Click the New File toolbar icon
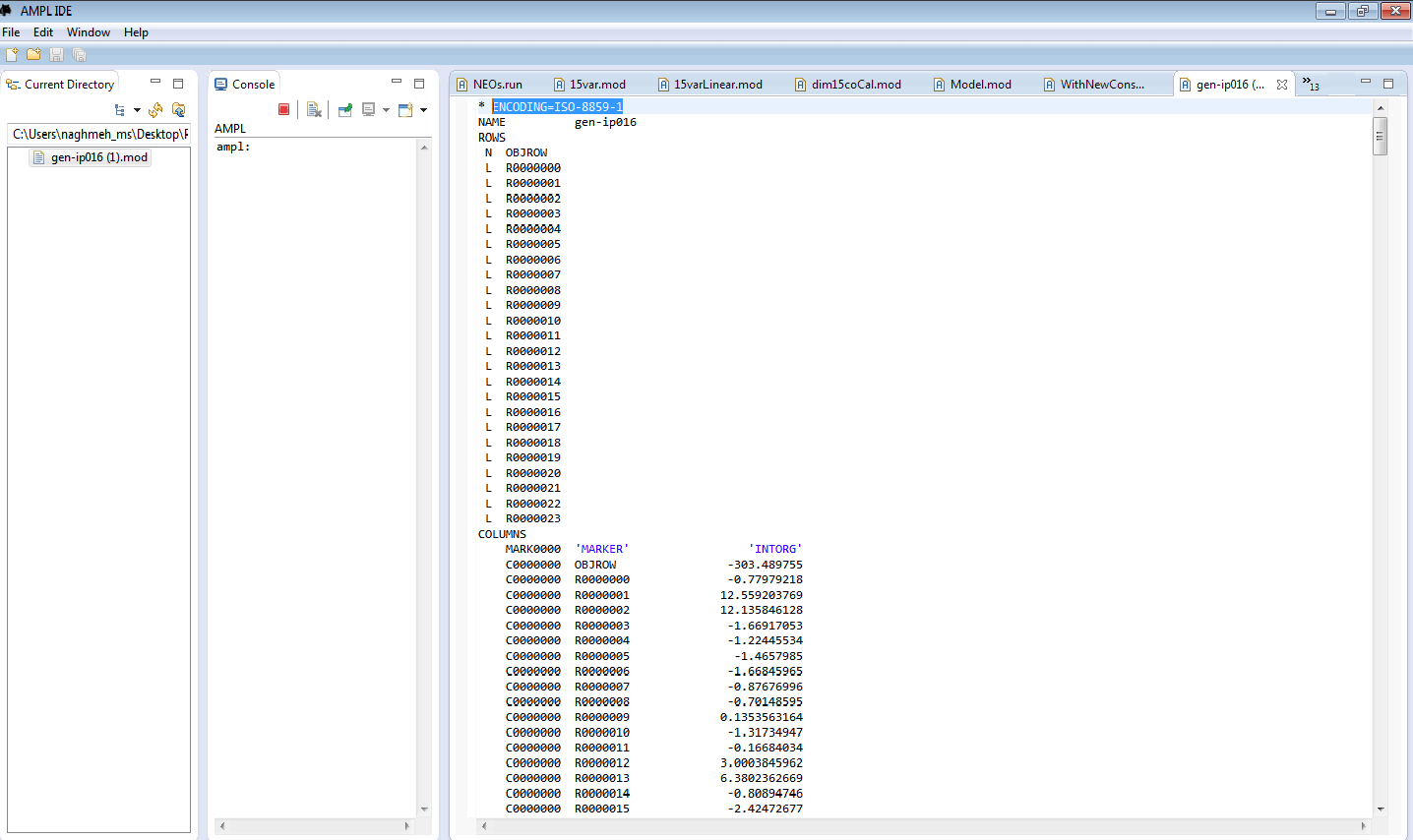Image resolution: width=1413 pixels, height=840 pixels. (x=12, y=55)
